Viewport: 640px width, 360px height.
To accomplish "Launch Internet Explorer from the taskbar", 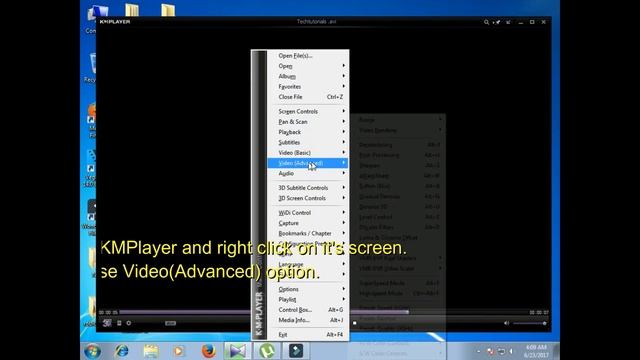I will coord(122,351).
